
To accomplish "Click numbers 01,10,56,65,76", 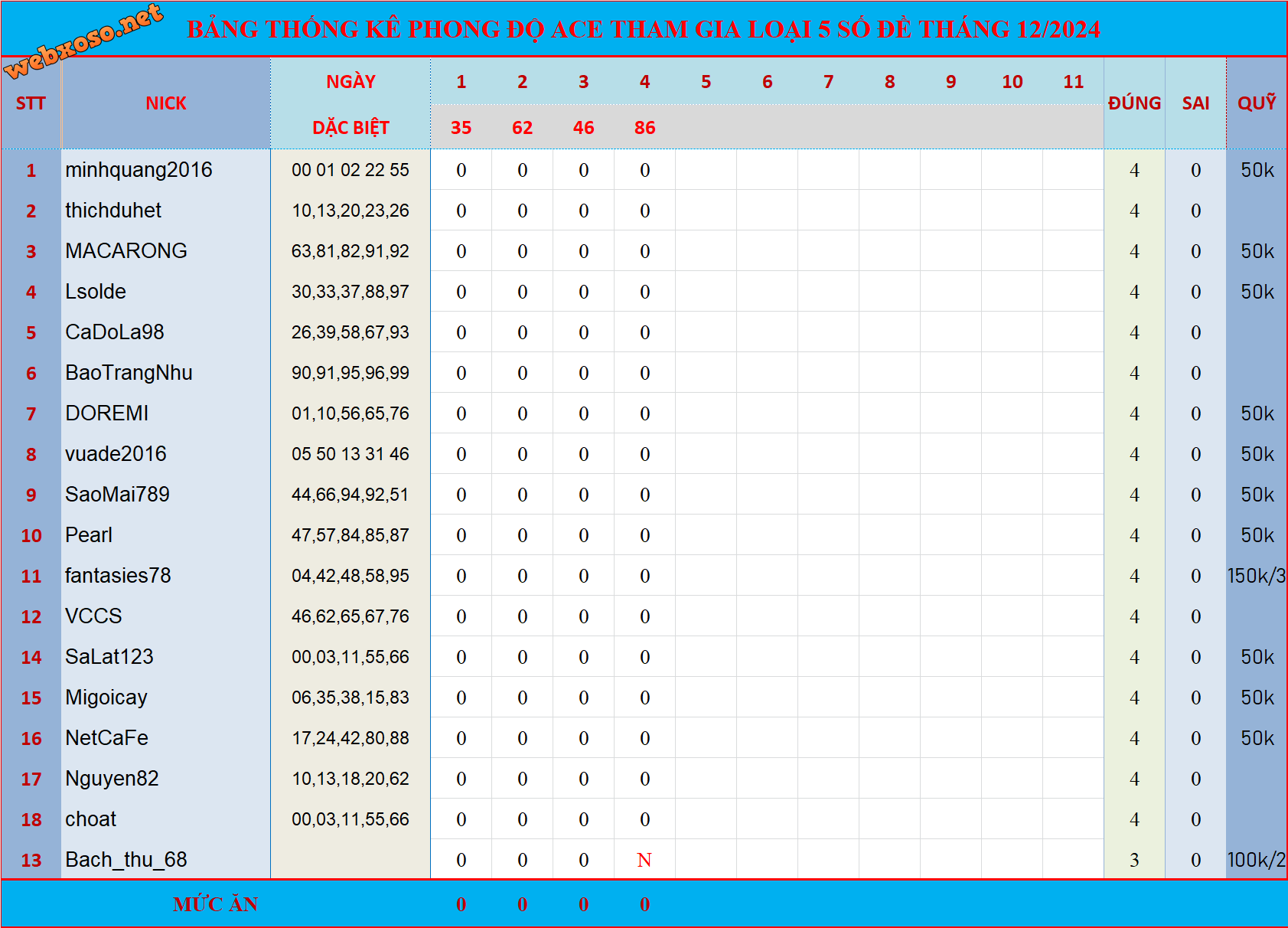I will (351, 413).
